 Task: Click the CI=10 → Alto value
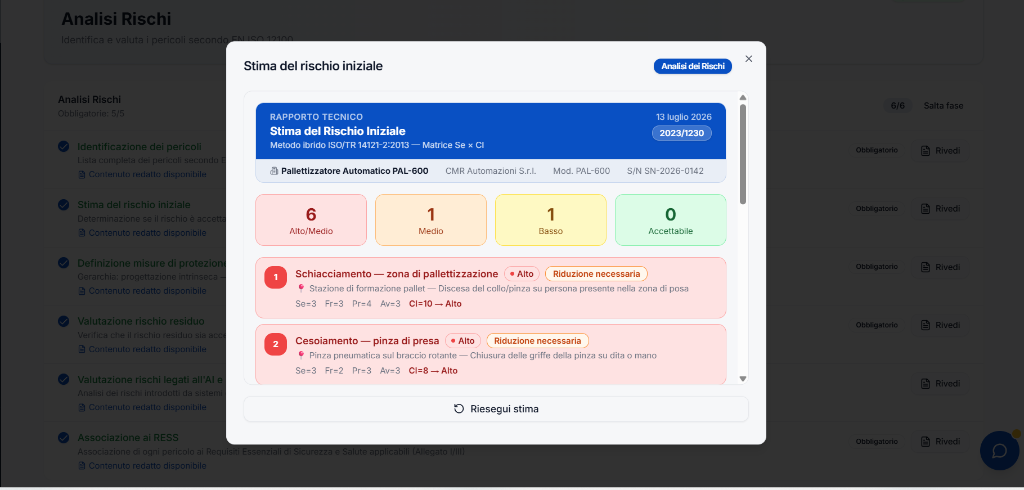[435, 304]
